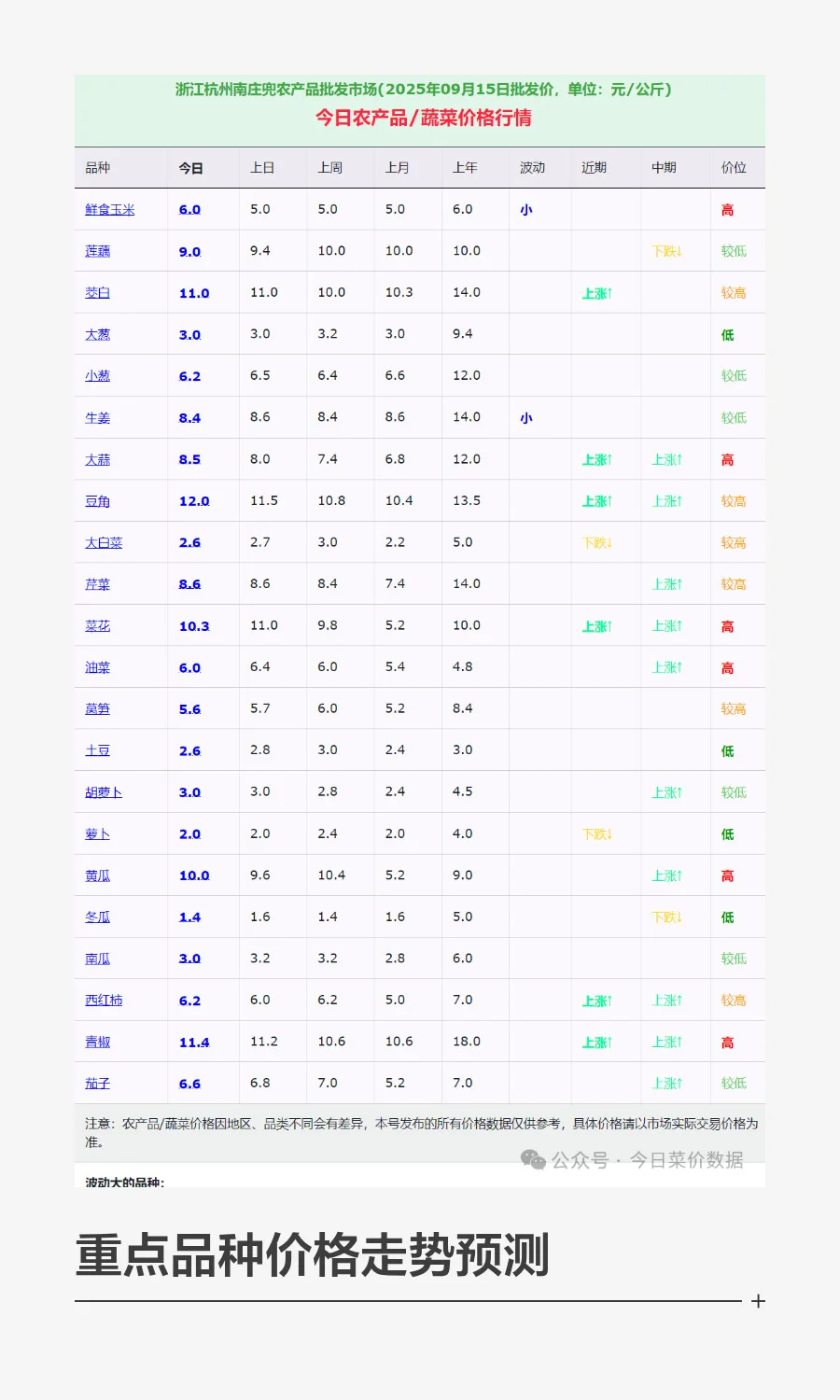Screen dimensions: 840x1400
Task: Click last week's price 10.4 for 黄瓜
Action: pos(331,875)
